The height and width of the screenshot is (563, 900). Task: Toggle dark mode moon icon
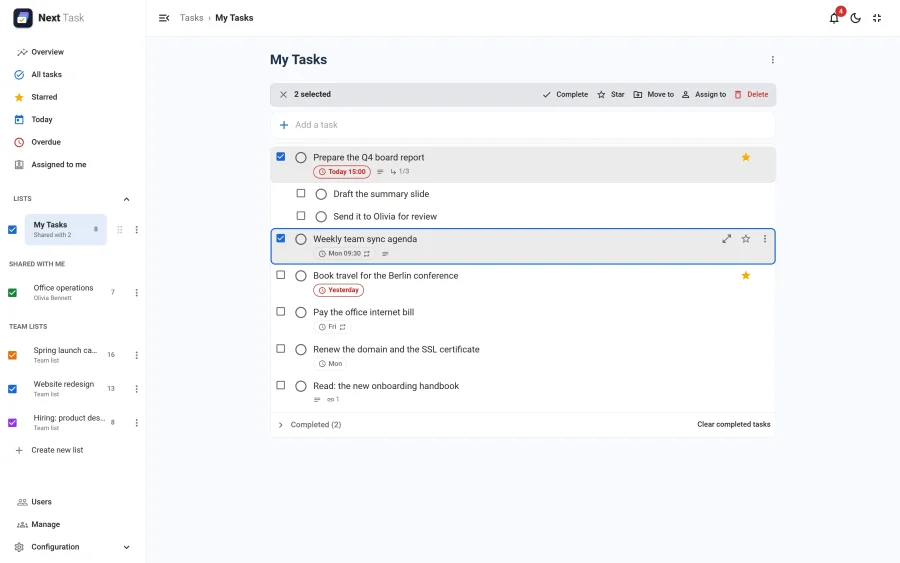click(855, 18)
